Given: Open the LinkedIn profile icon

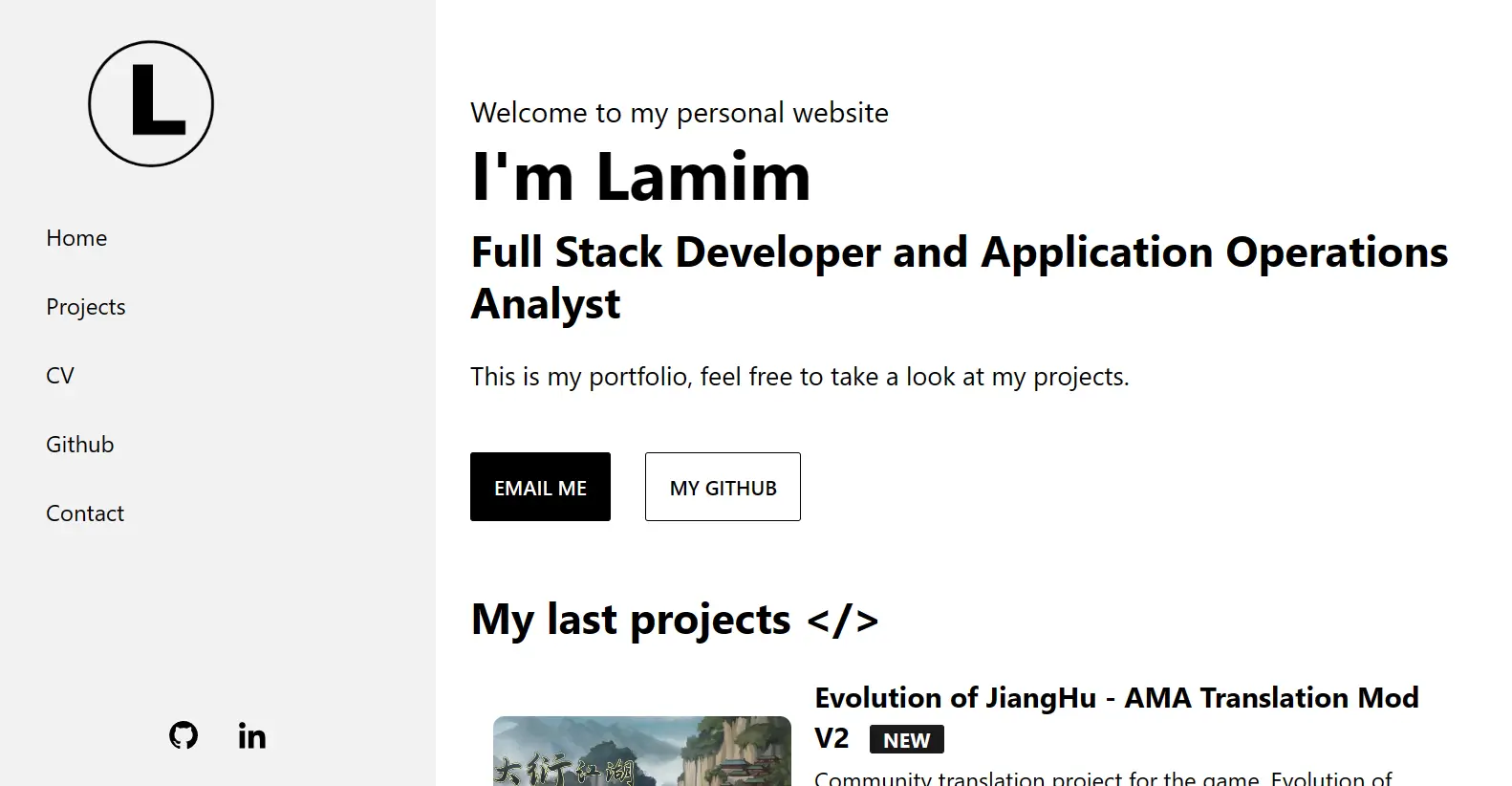Looking at the screenshot, I should (251, 735).
